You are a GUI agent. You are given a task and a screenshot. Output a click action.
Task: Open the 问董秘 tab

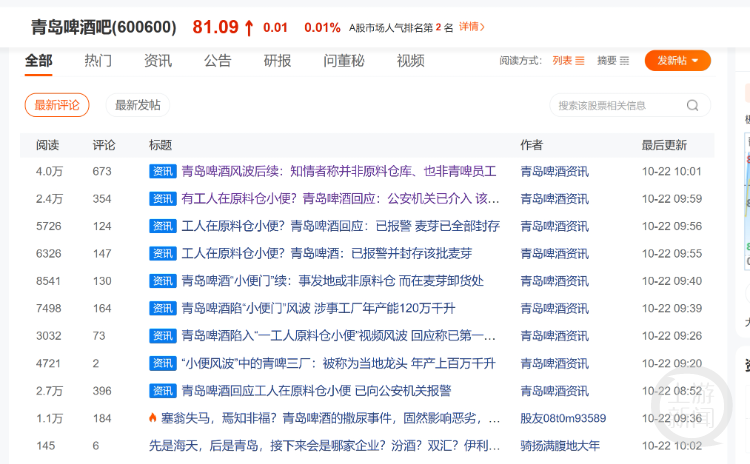pyautogui.click(x=344, y=61)
